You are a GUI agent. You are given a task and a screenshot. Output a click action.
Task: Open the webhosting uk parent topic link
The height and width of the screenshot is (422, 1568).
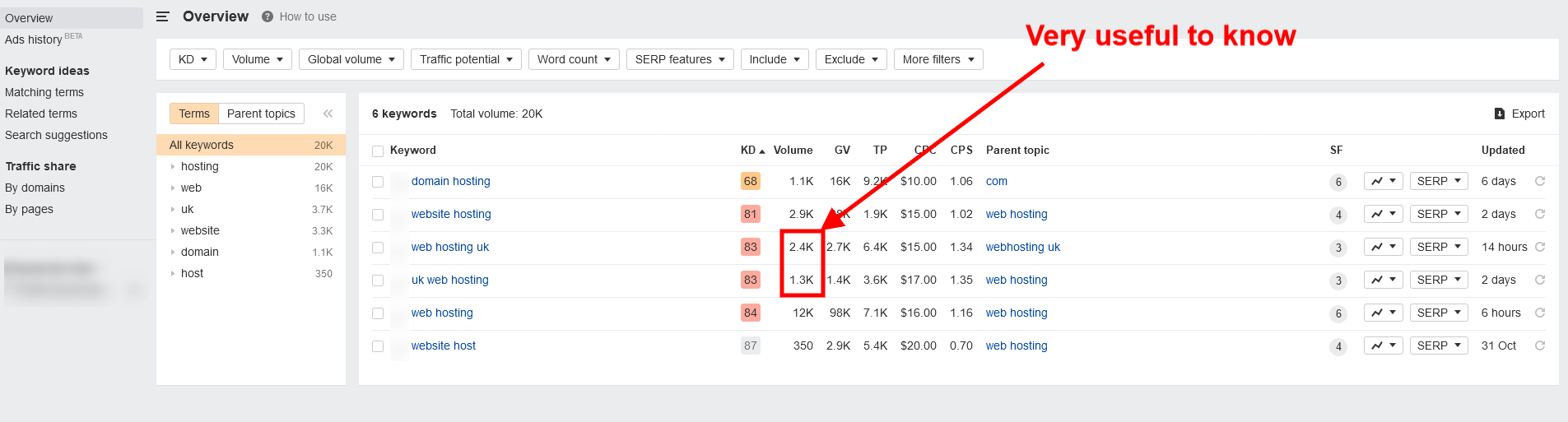(x=1023, y=247)
